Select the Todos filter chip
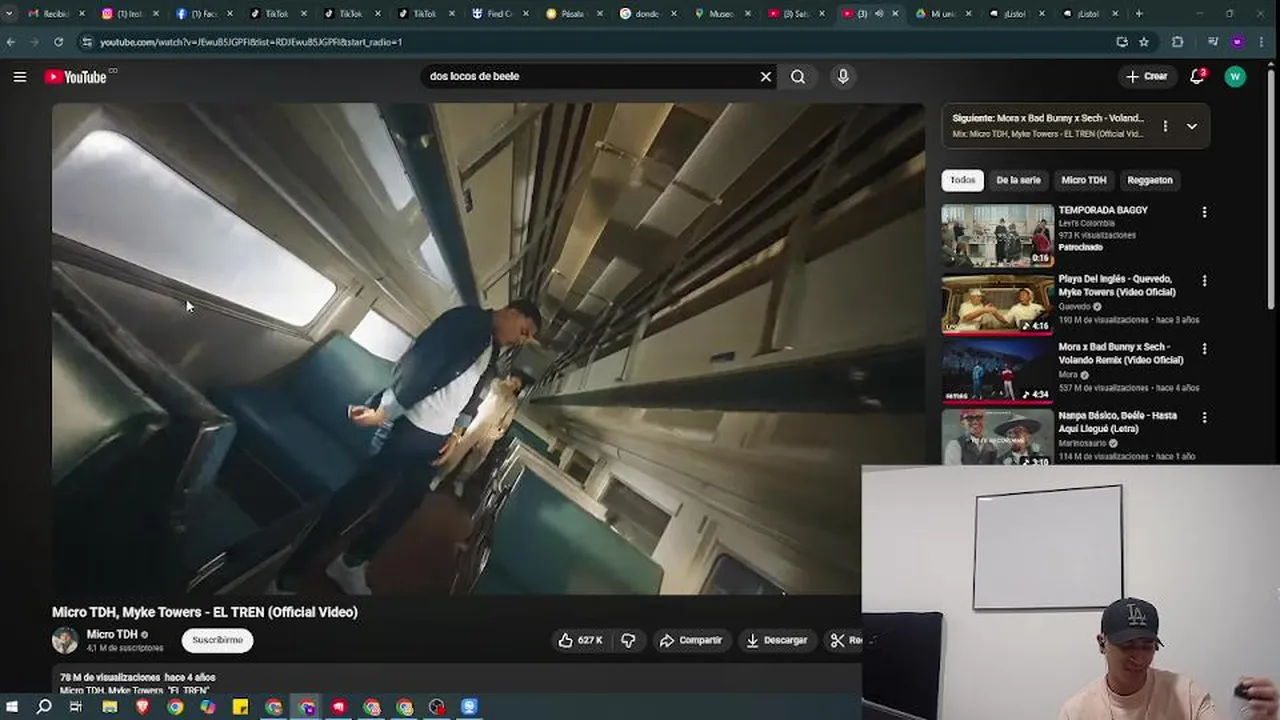This screenshot has height=720, width=1280. (963, 180)
